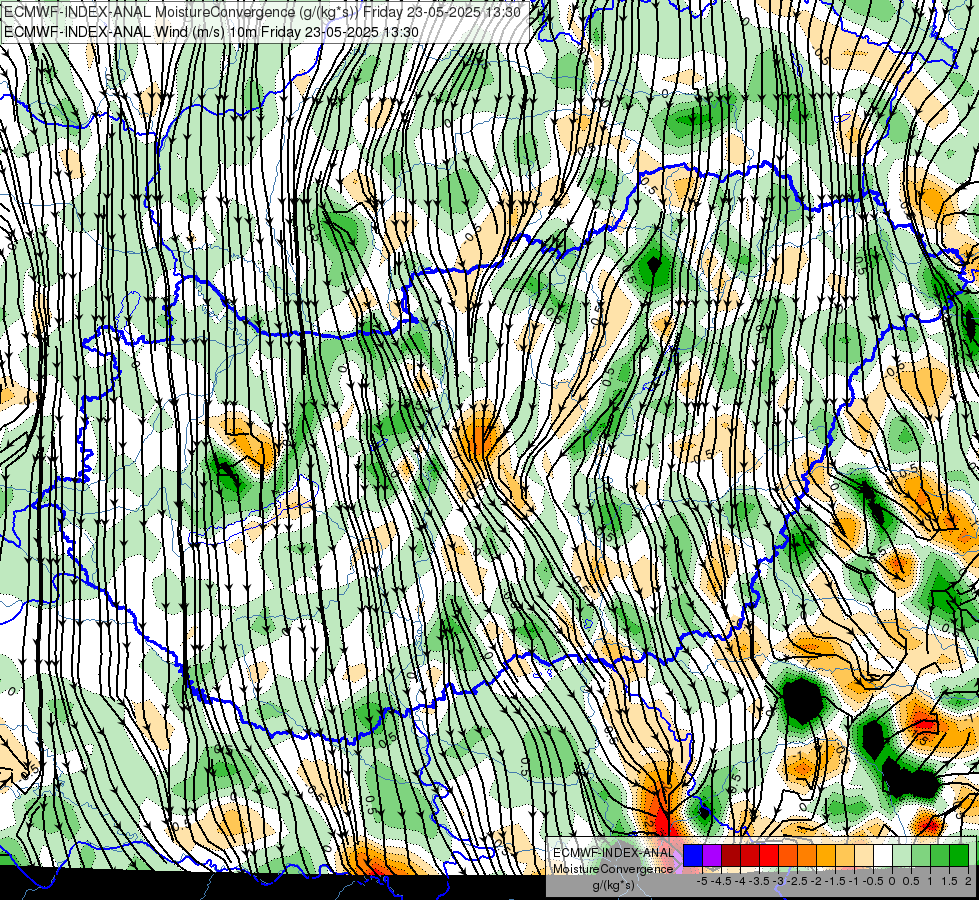Click the purple legend swatch
The width and height of the screenshot is (979, 900).
click(712, 856)
